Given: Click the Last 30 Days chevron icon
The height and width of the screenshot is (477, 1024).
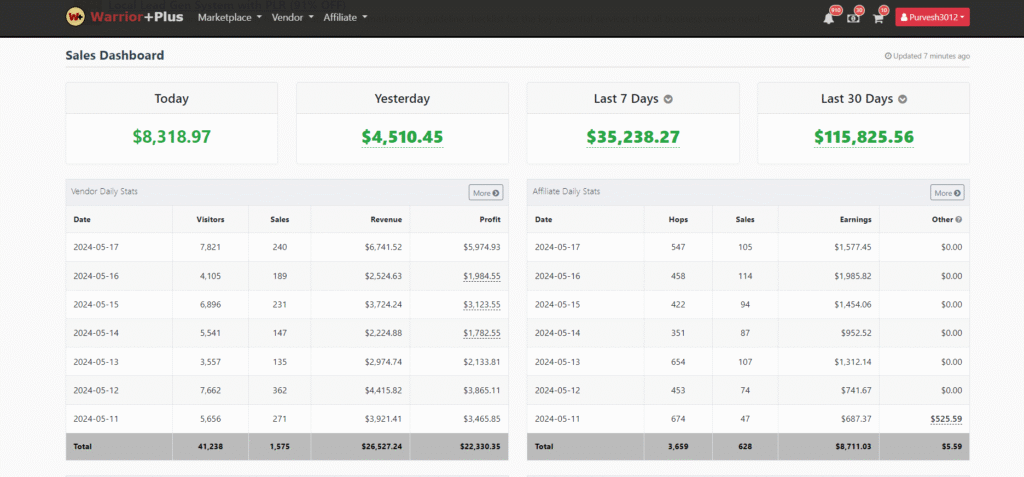Looking at the screenshot, I should [902, 99].
